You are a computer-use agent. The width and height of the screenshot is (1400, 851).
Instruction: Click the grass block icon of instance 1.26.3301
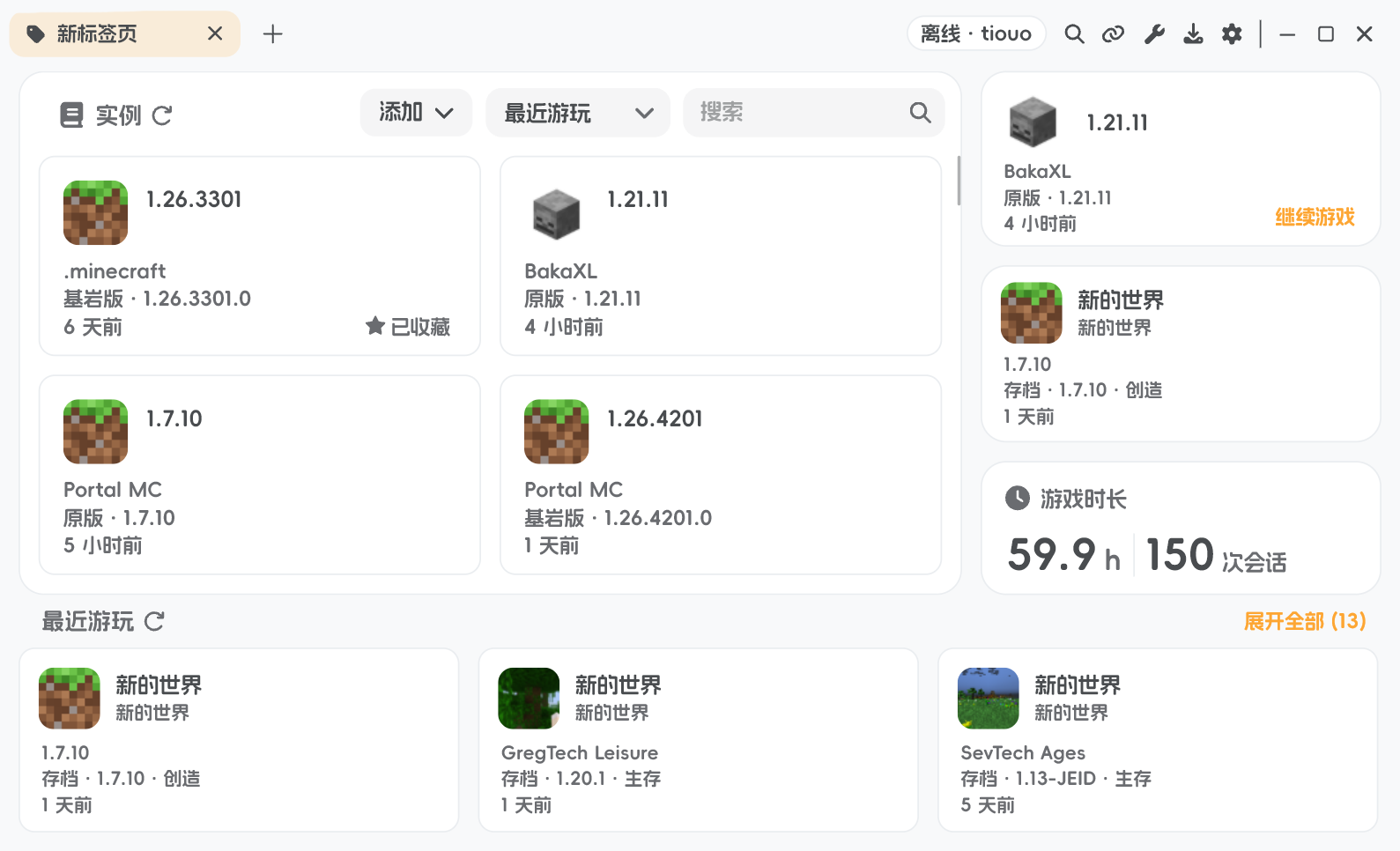click(x=95, y=212)
